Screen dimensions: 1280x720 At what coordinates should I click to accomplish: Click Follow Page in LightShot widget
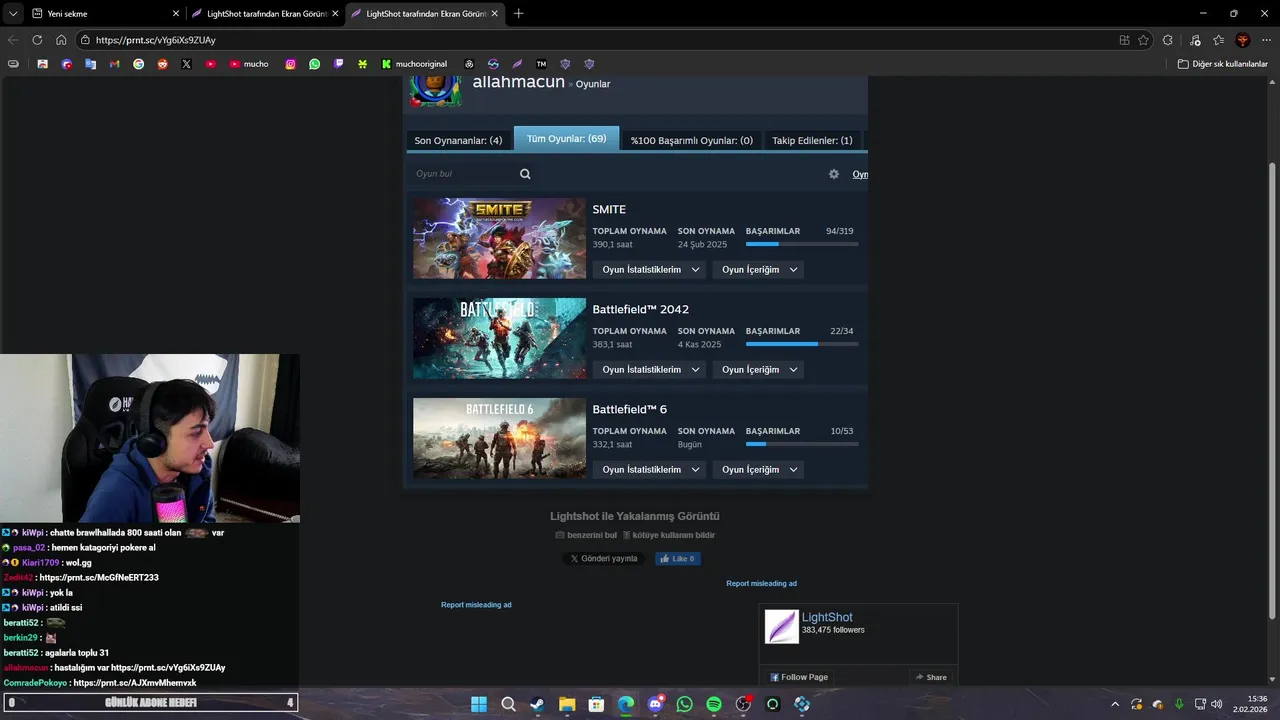click(799, 677)
